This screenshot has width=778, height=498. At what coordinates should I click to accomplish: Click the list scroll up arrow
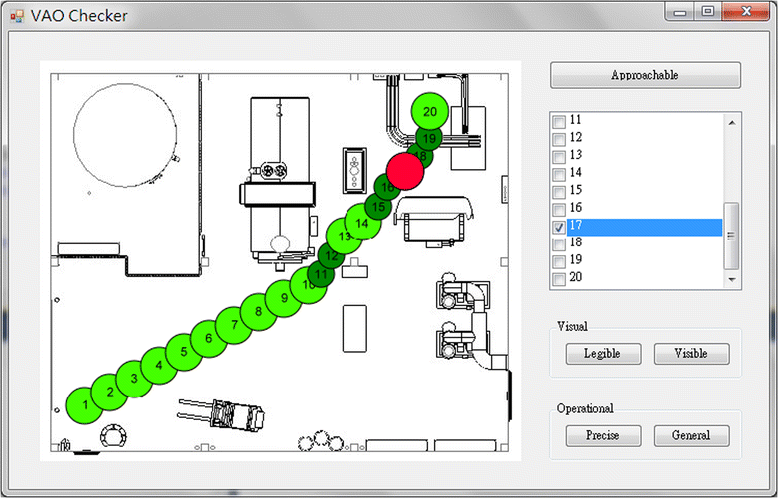coord(732,122)
